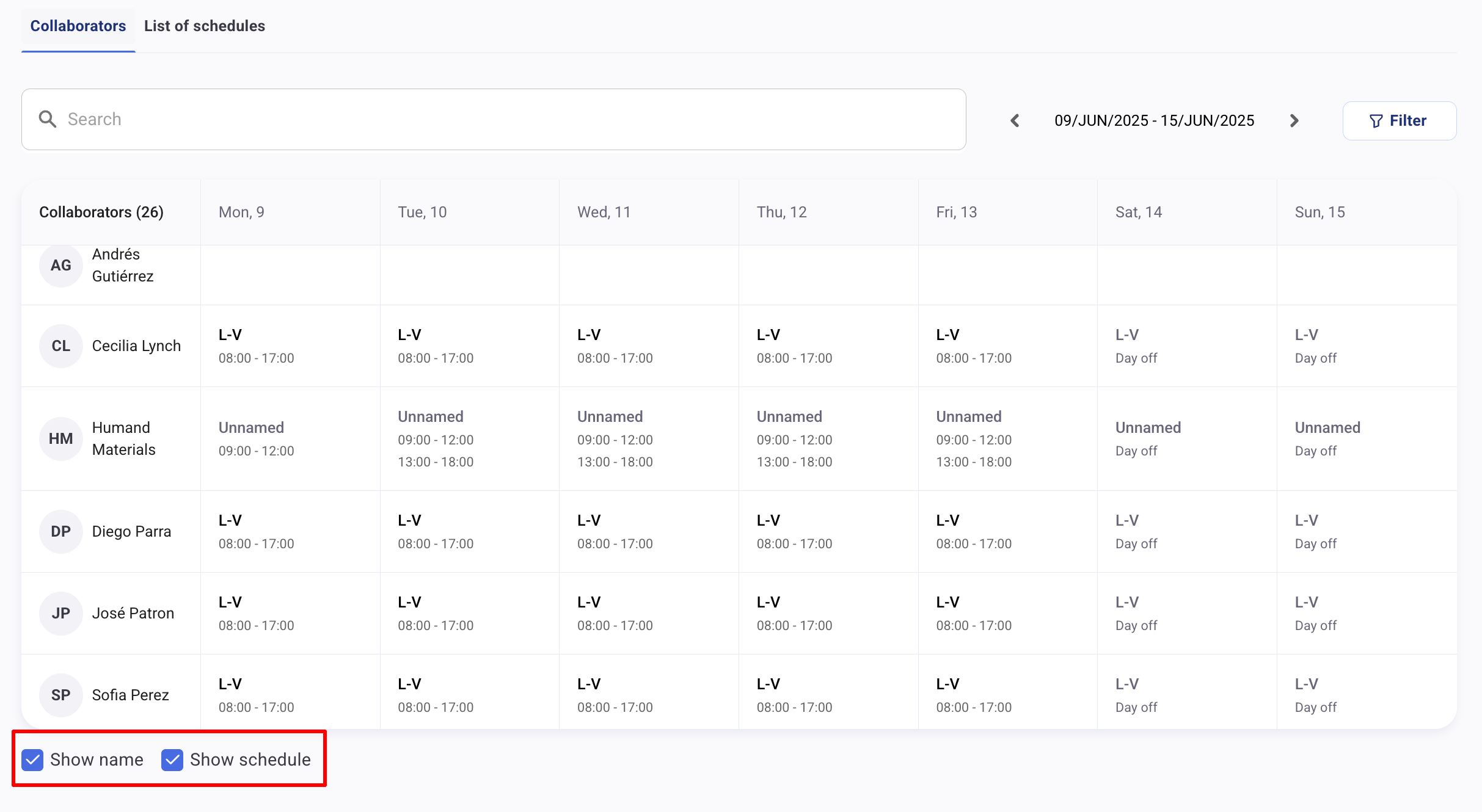Go to previous week with left chevron
Viewport: 1482px width, 812px height.
(x=1015, y=121)
